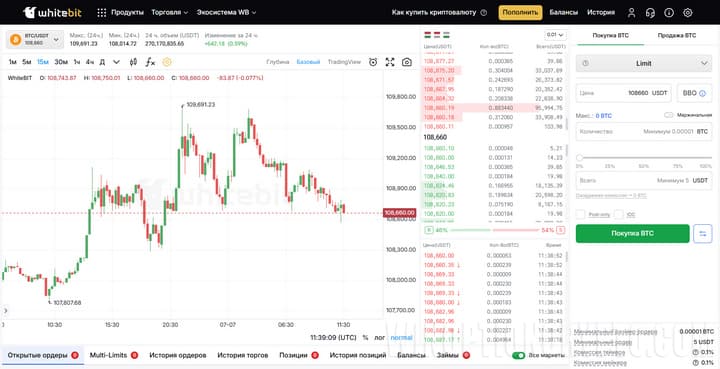Expand more timeframes chevron
Viewport: 720px width, 369px height.
116,62
